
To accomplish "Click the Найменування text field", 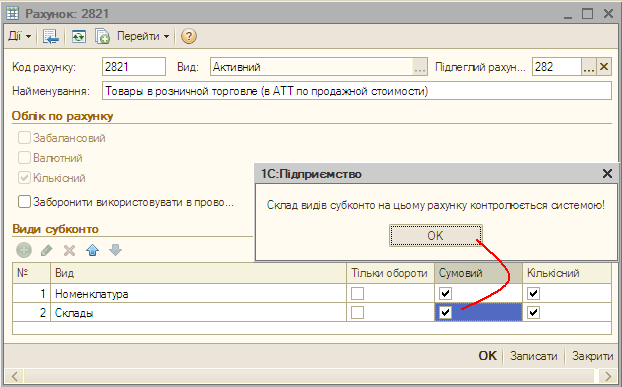I will click(357, 91).
